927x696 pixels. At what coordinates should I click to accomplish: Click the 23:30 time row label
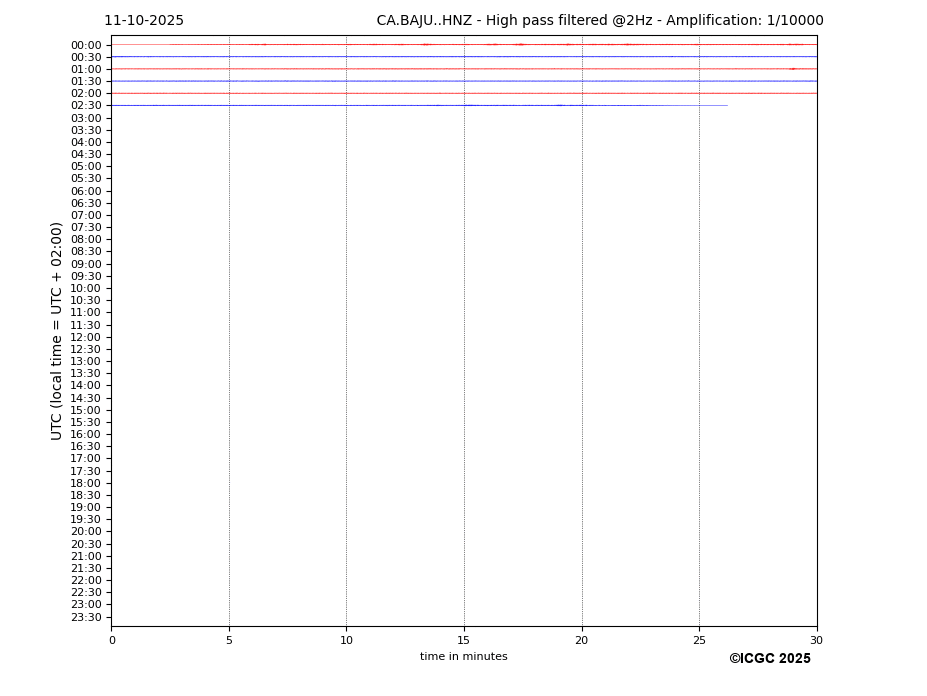click(85, 617)
